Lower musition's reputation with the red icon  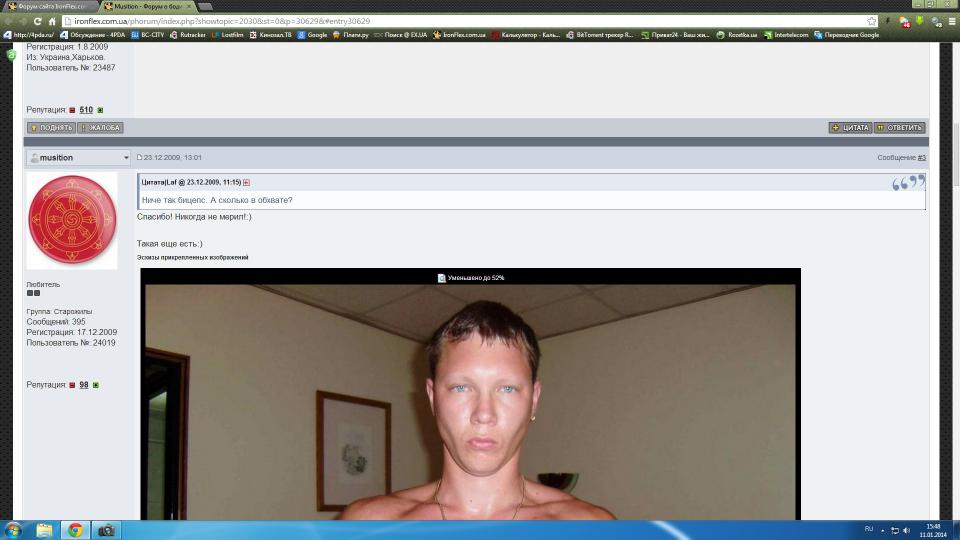point(72,385)
